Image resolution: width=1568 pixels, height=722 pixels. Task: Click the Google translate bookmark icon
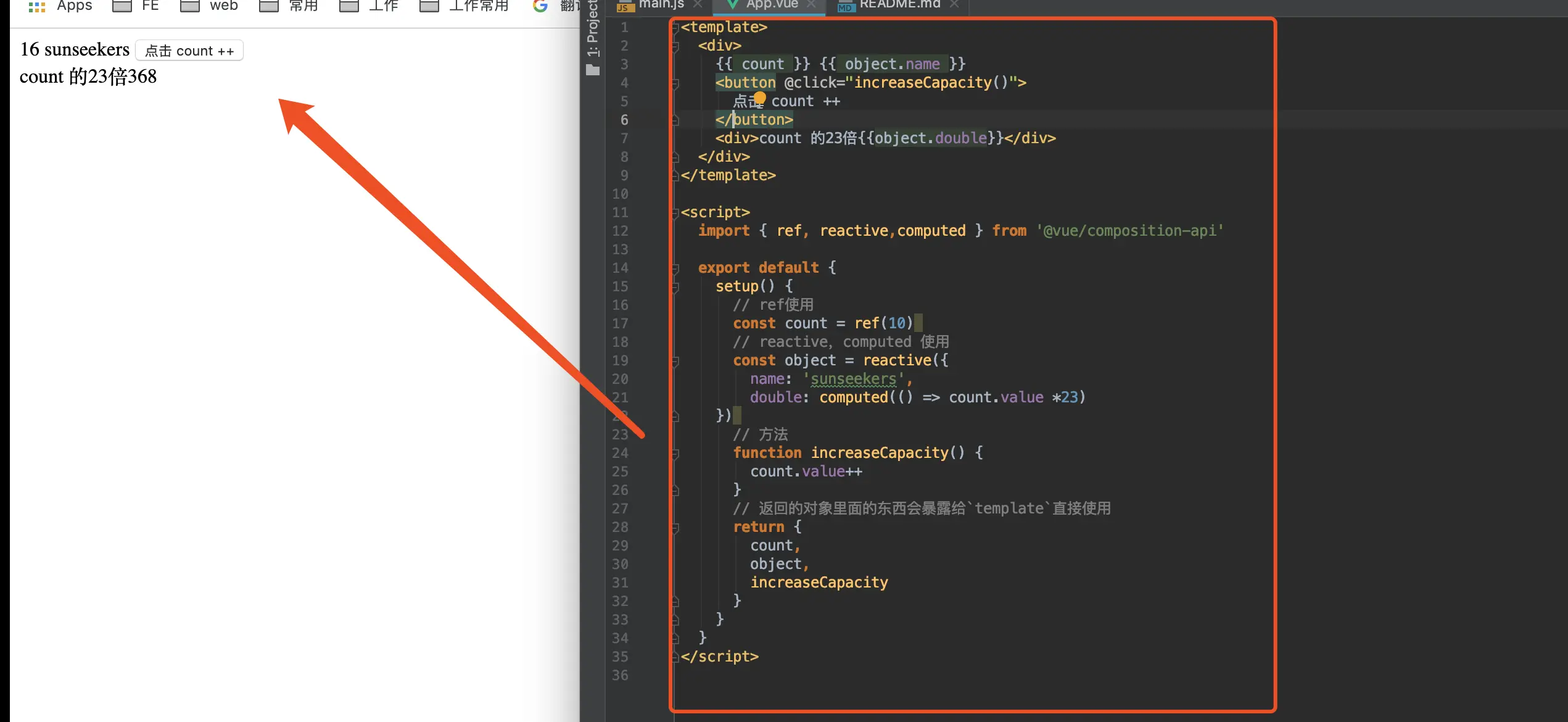540,6
